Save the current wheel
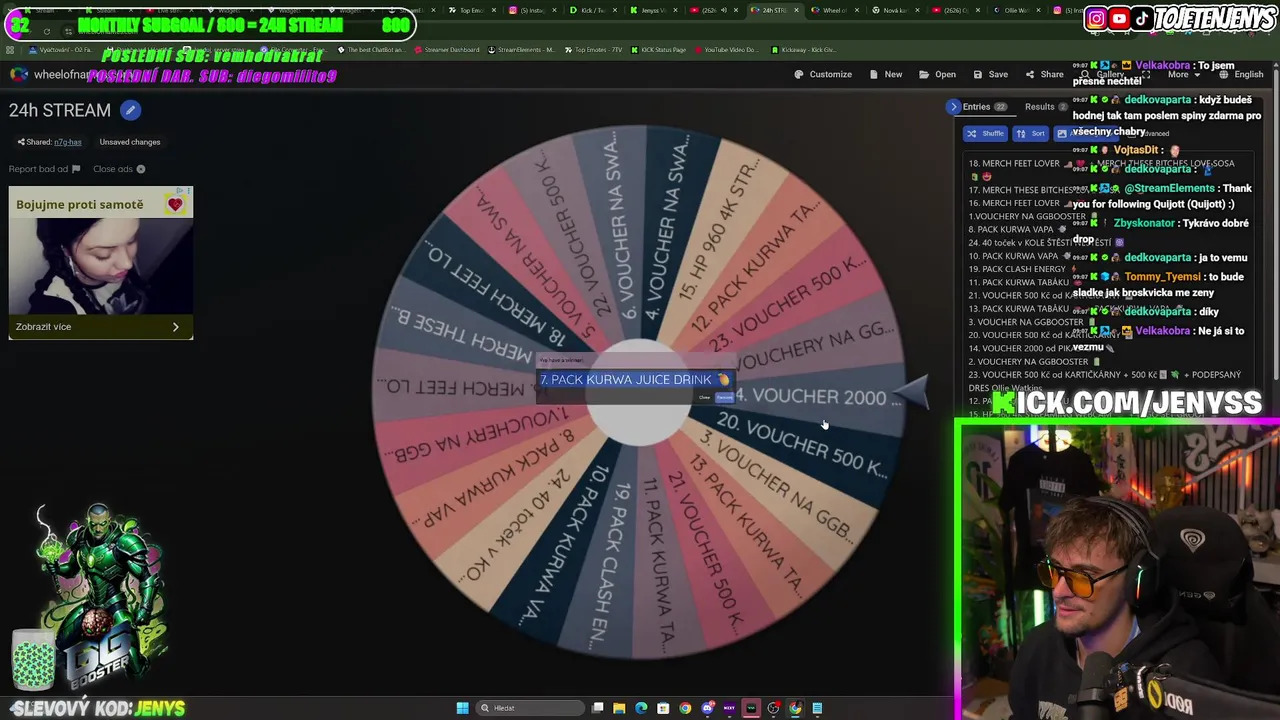 [x=991, y=74]
